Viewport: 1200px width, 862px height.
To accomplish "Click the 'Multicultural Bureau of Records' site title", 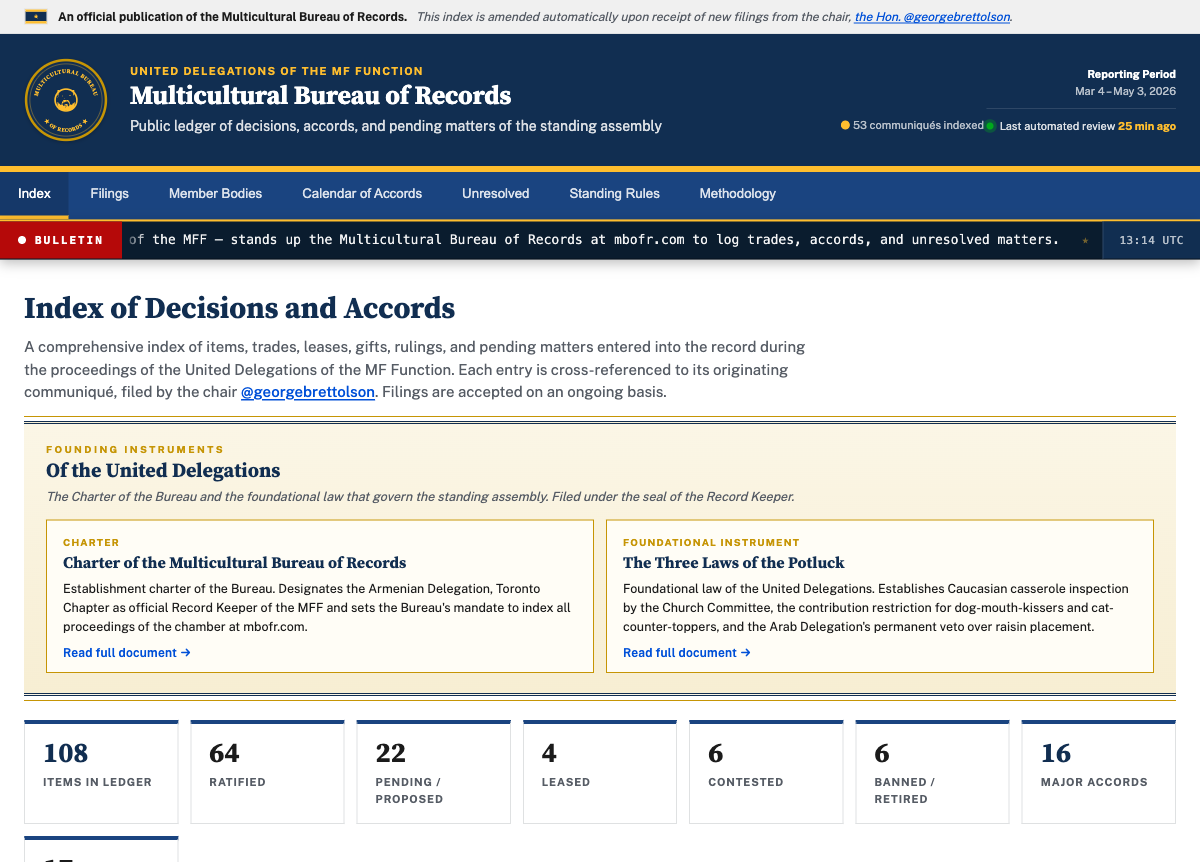I will coord(320,96).
